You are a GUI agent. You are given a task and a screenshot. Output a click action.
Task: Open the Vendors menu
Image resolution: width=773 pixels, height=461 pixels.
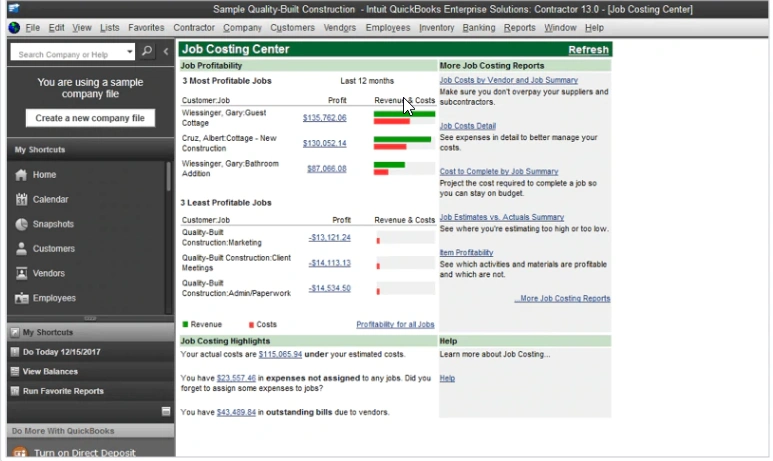[340, 28]
